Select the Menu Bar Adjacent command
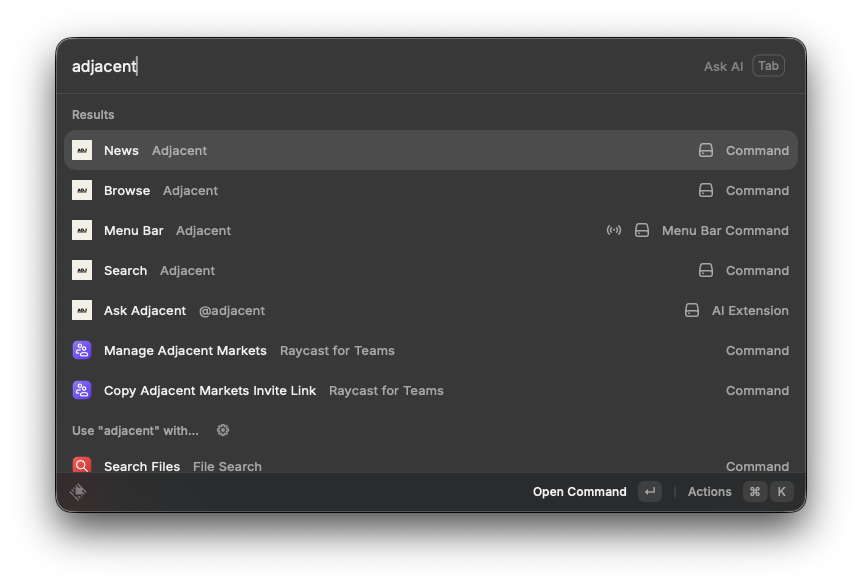 (431, 230)
